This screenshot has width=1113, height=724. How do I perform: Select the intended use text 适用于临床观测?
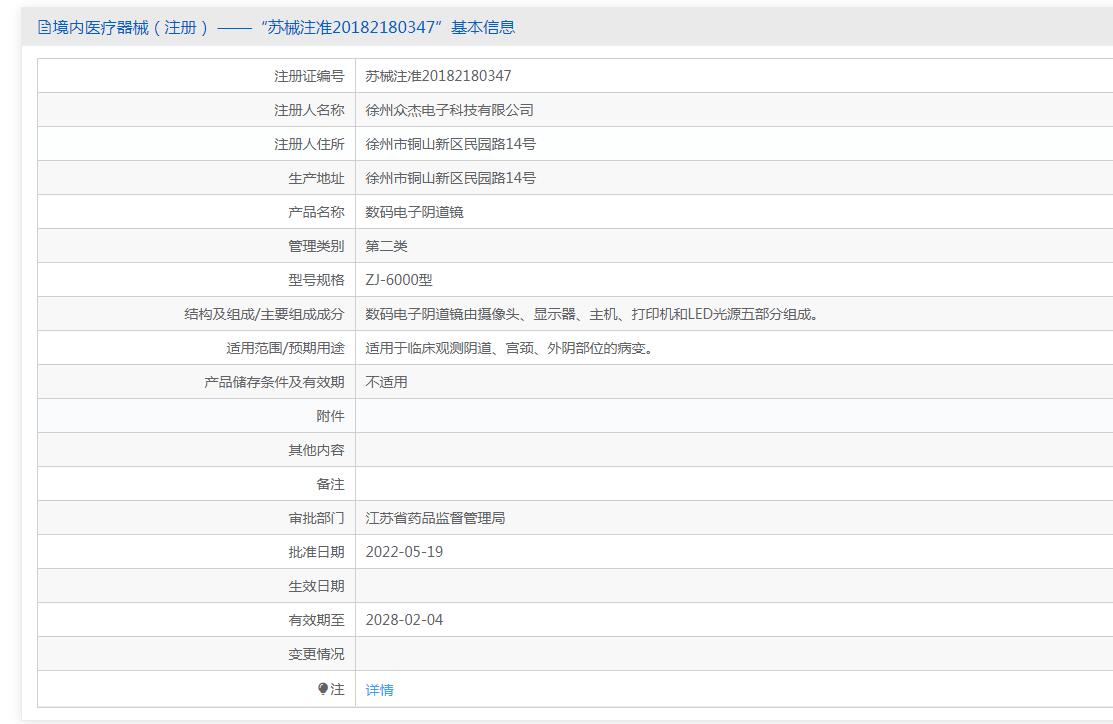510,349
